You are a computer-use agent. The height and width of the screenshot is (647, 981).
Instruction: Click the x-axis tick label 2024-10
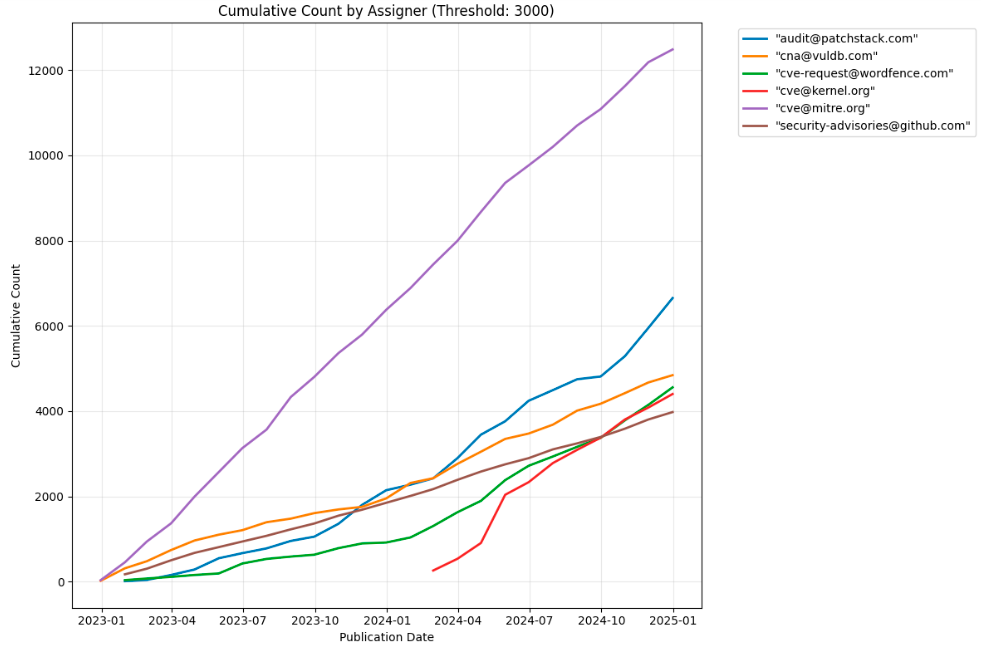click(602, 621)
